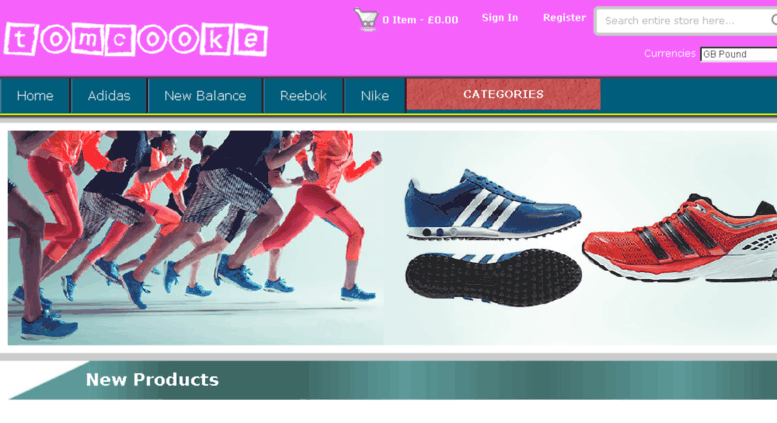Click the Register link
Viewport: 777px width, 423px height.
click(564, 18)
